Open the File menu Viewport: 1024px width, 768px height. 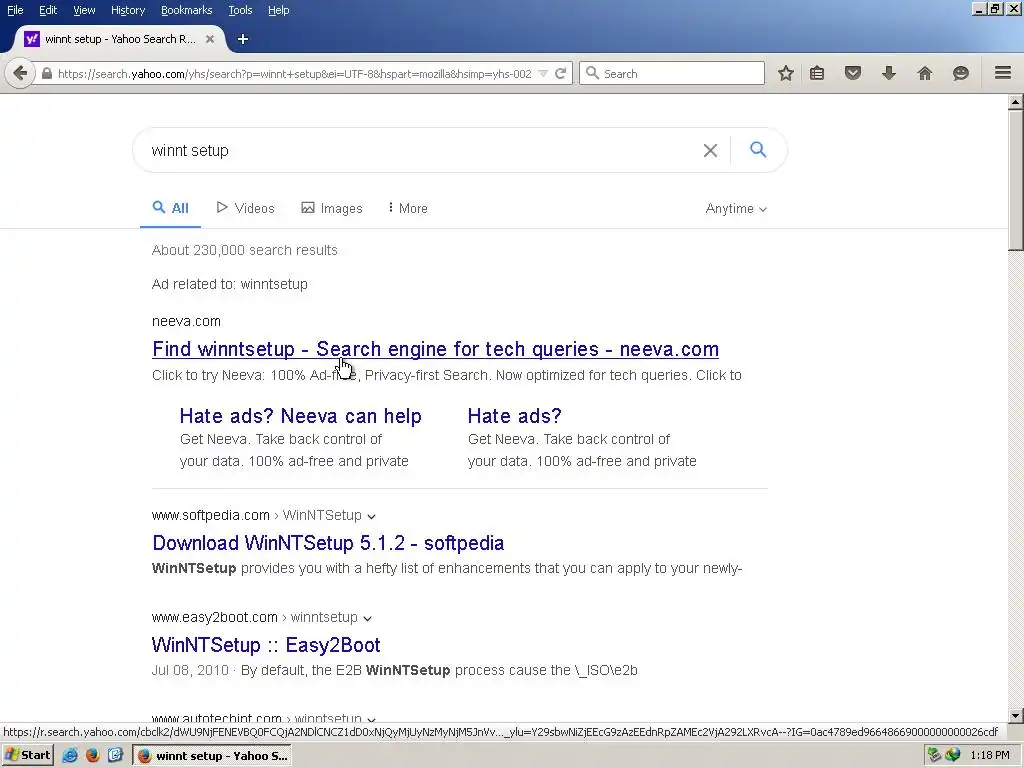point(15,10)
